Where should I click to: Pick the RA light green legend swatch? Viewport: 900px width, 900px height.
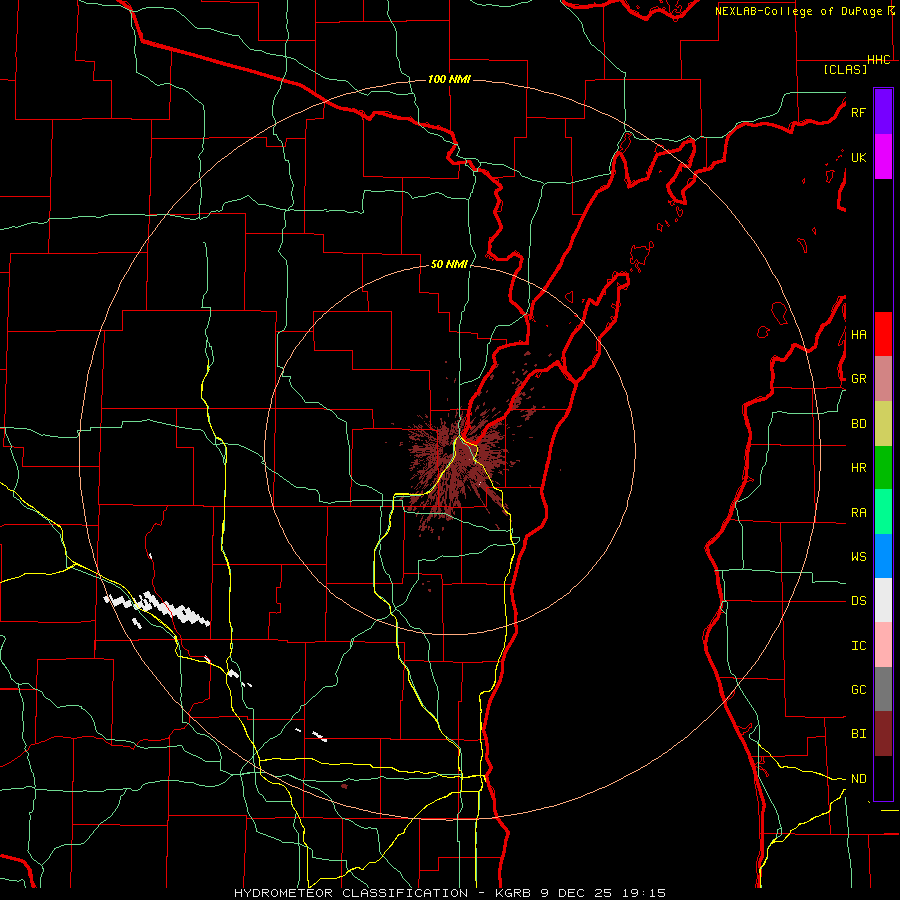pos(883,512)
